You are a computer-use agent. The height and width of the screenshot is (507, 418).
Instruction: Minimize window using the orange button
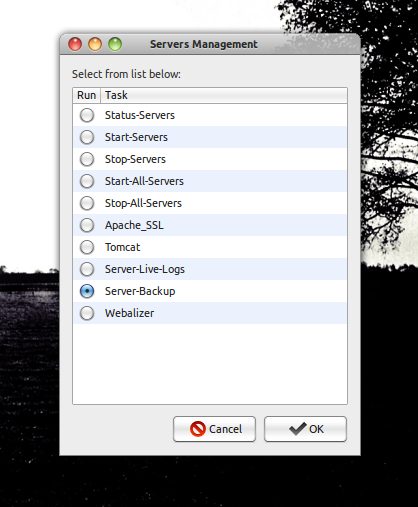click(x=95, y=44)
